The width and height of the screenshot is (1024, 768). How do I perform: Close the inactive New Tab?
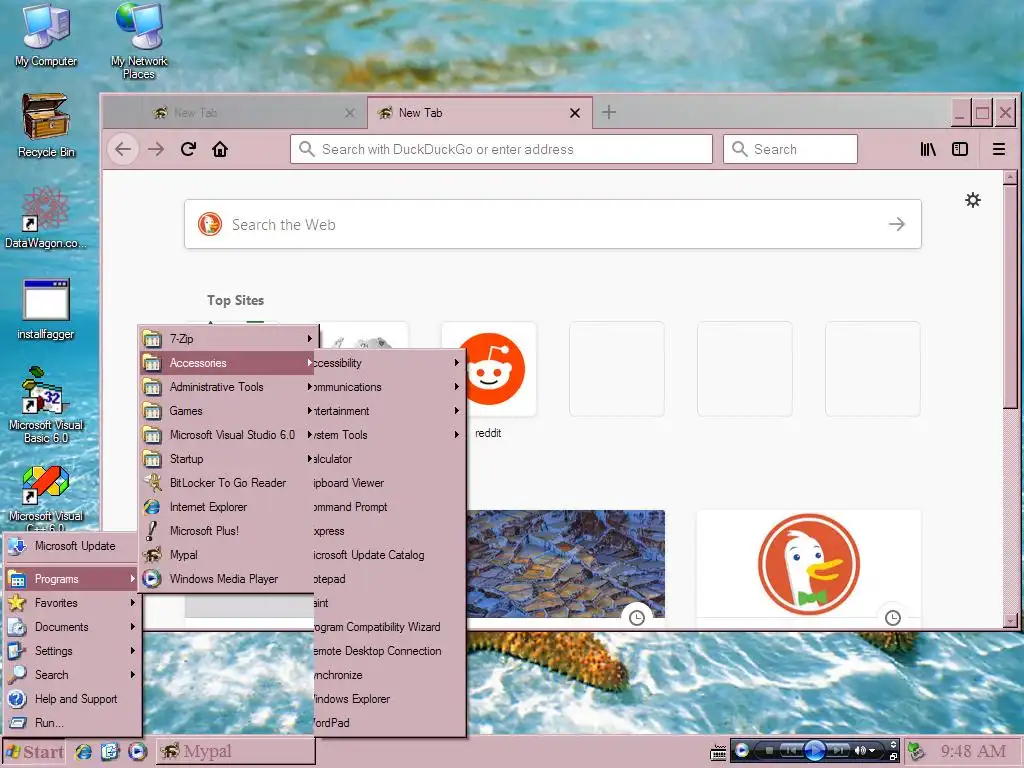(x=350, y=113)
